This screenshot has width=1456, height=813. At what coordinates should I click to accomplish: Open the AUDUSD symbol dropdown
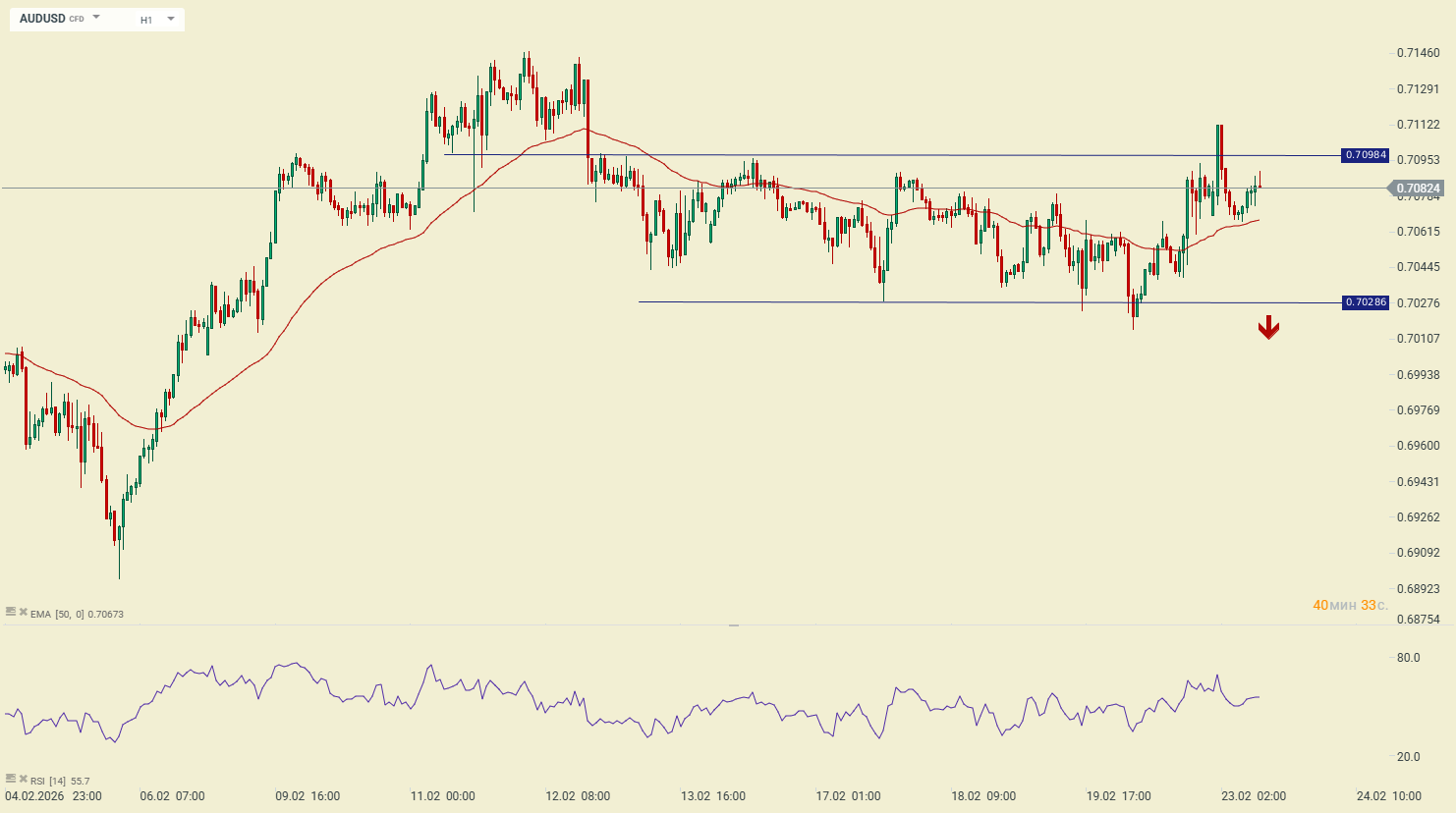(x=96, y=18)
